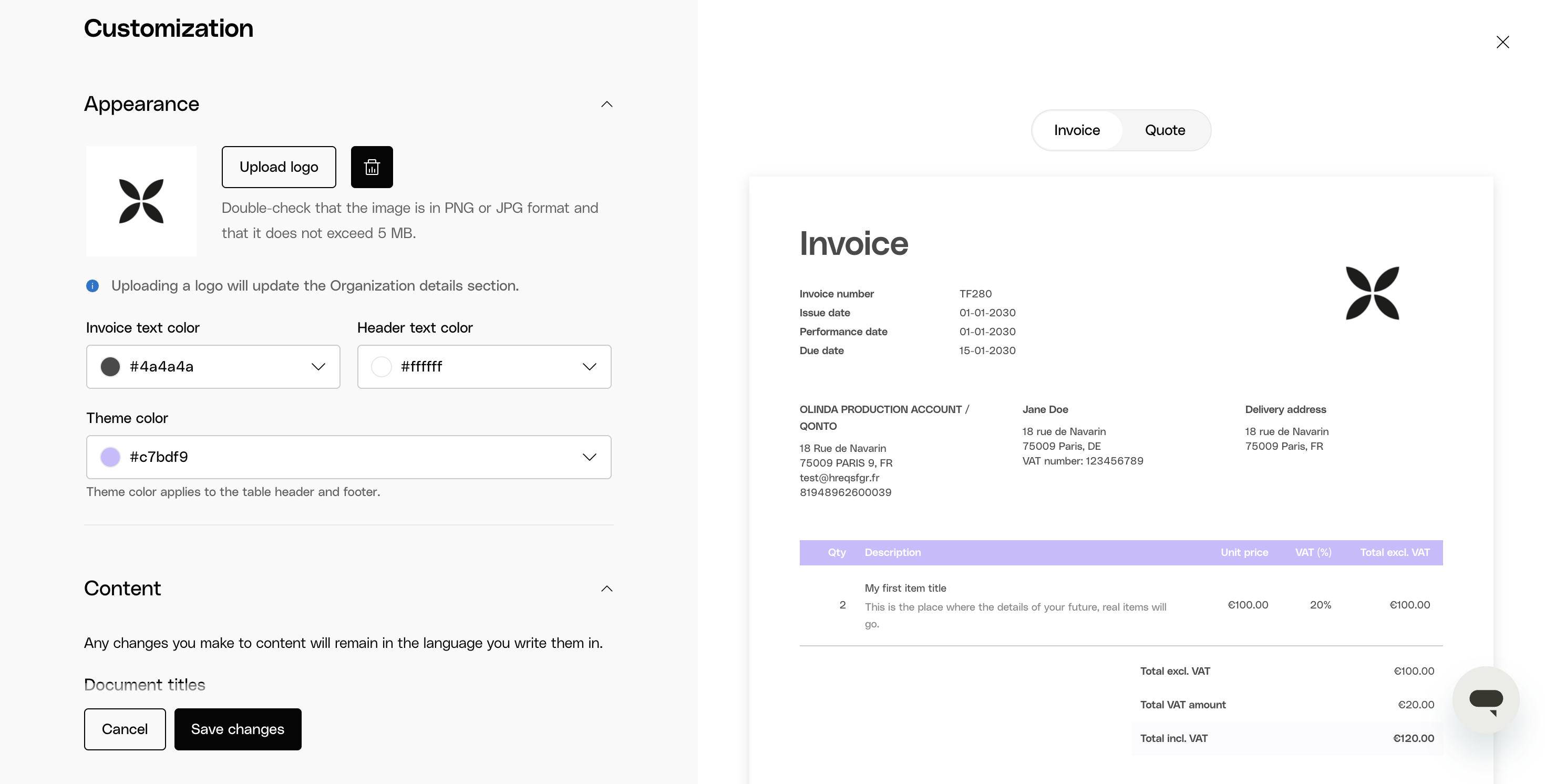Click the blue info icon

[x=92, y=285]
